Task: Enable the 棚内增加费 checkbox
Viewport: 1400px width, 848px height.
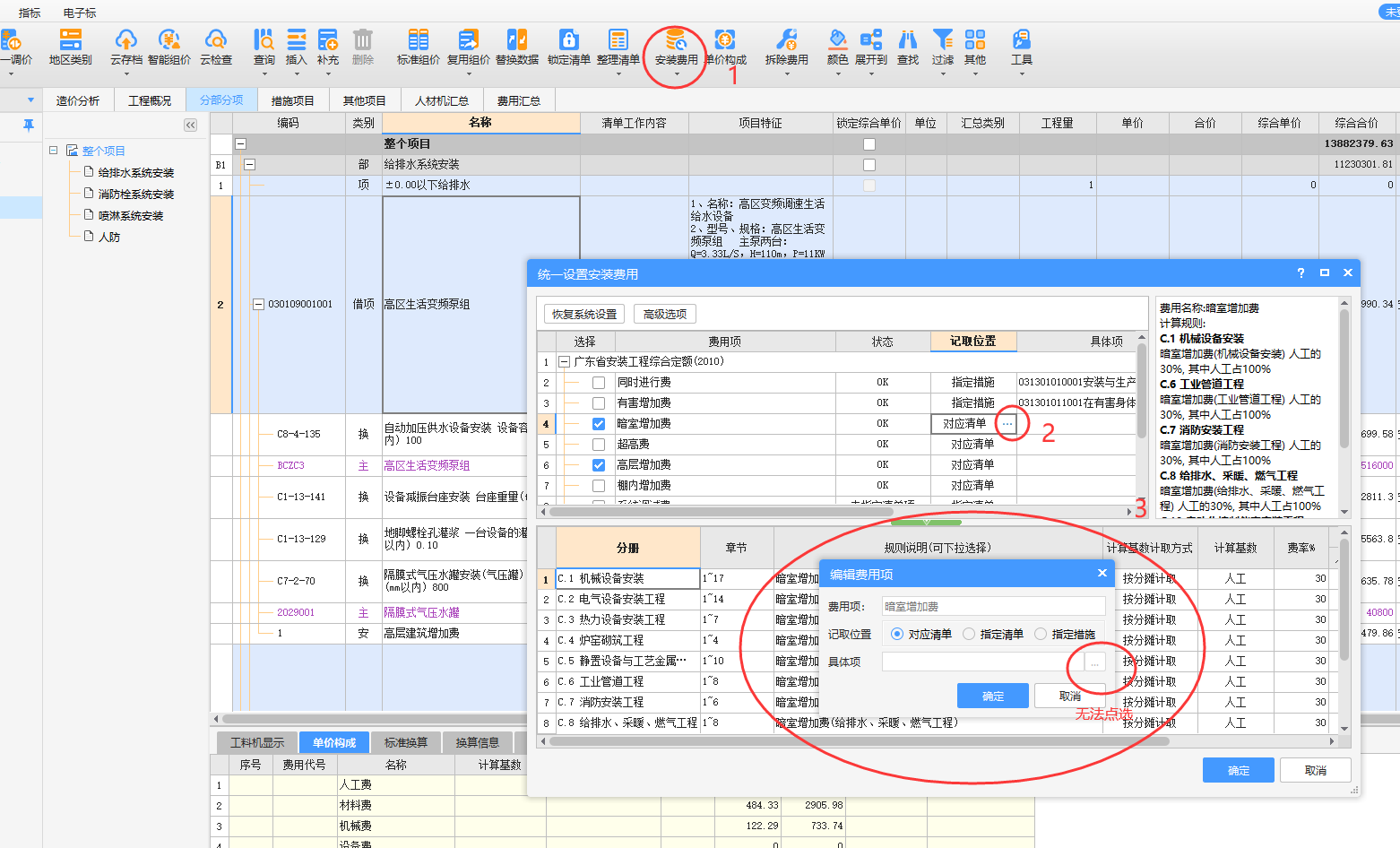Action: (x=599, y=486)
